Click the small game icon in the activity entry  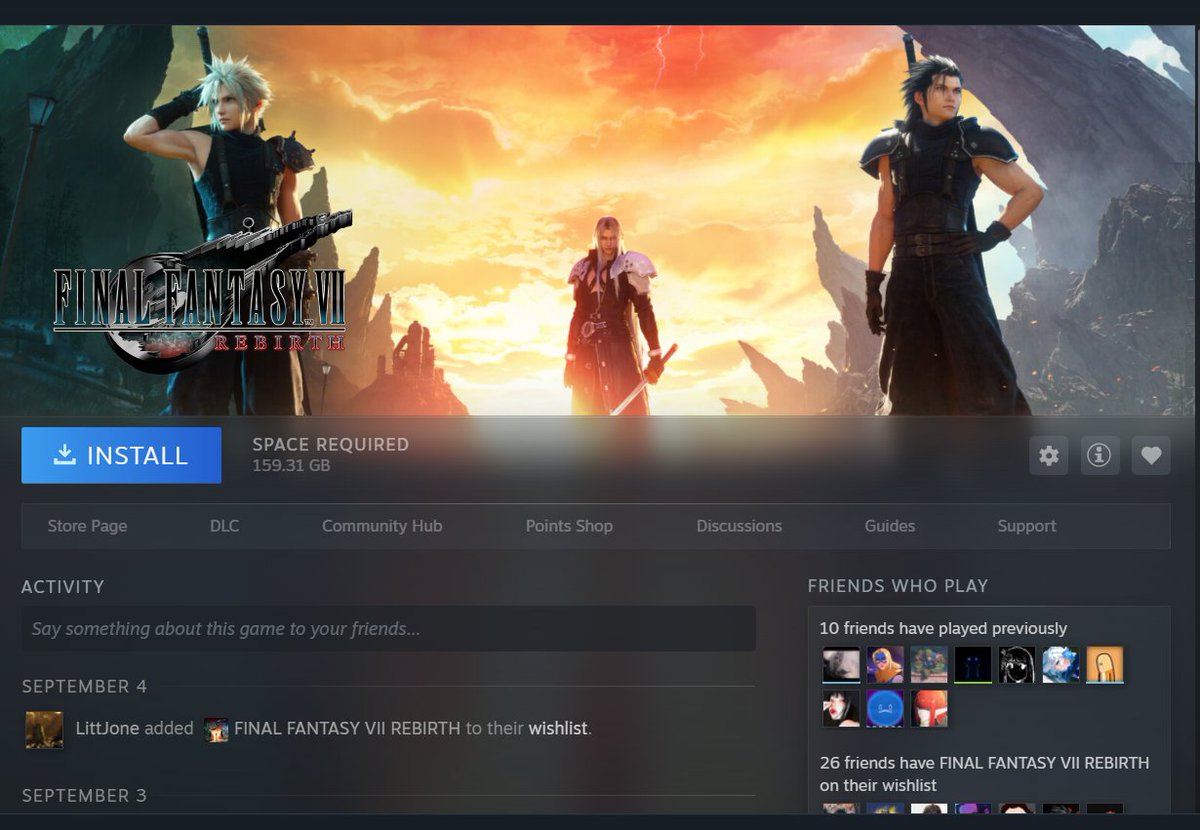click(x=215, y=729)
